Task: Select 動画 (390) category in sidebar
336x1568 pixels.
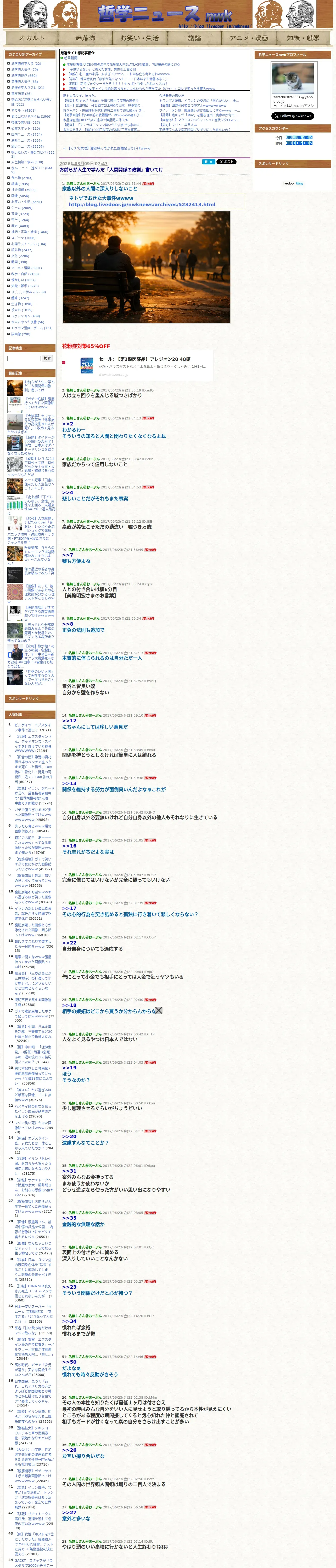Action: (x=19, y=262)
